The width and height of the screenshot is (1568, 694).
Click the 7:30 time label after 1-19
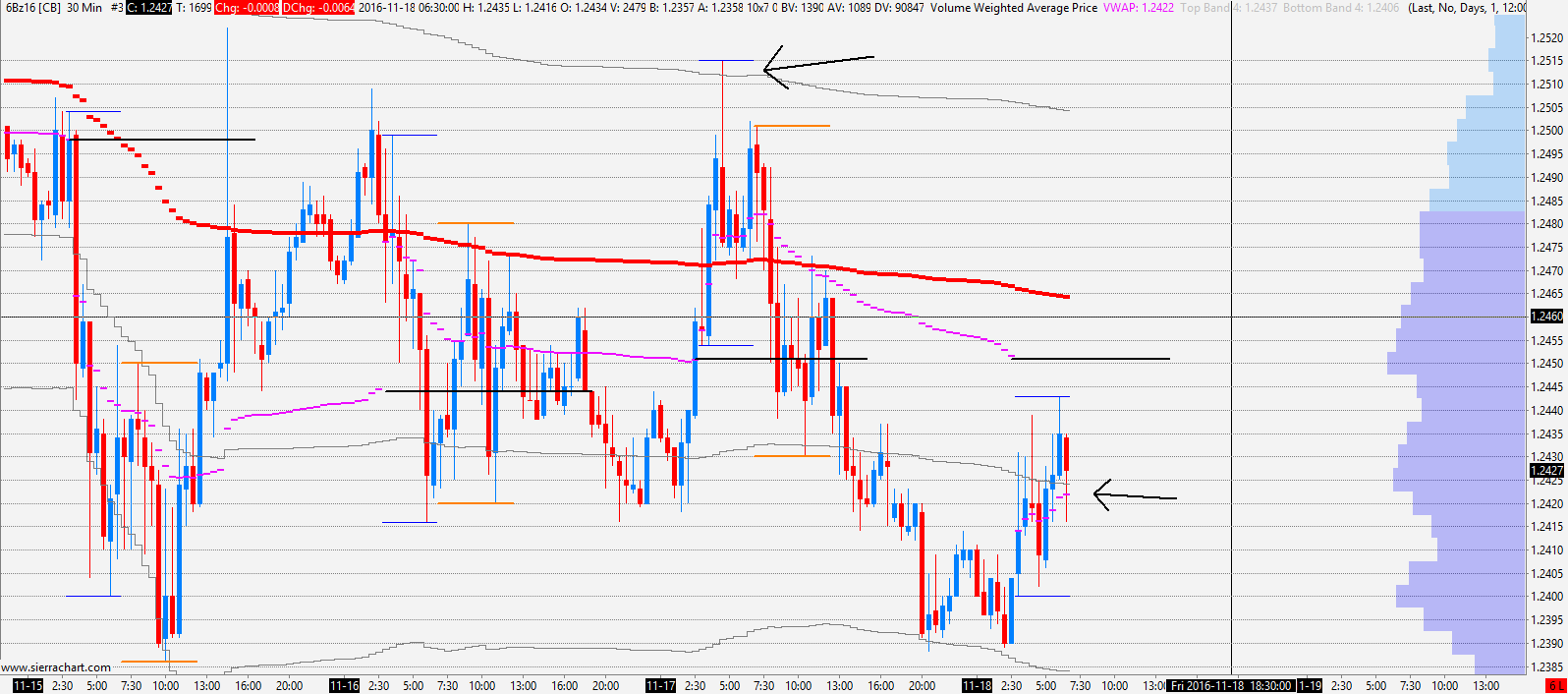1410,686
